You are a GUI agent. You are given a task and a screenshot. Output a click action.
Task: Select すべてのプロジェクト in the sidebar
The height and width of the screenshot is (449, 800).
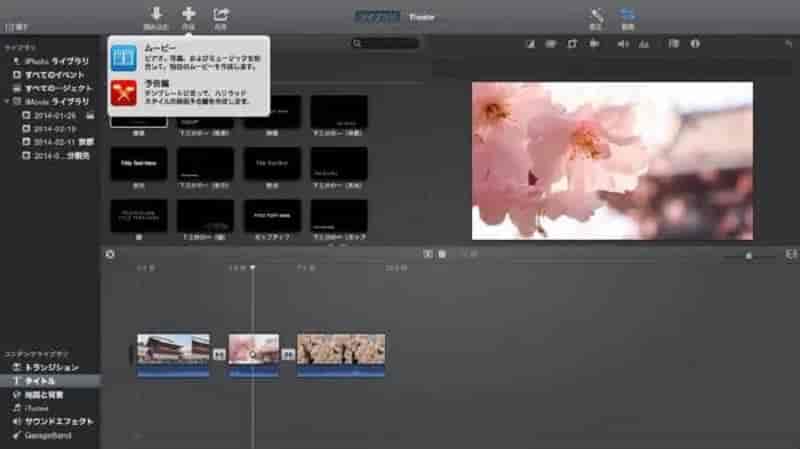click(x=52, y=88)
